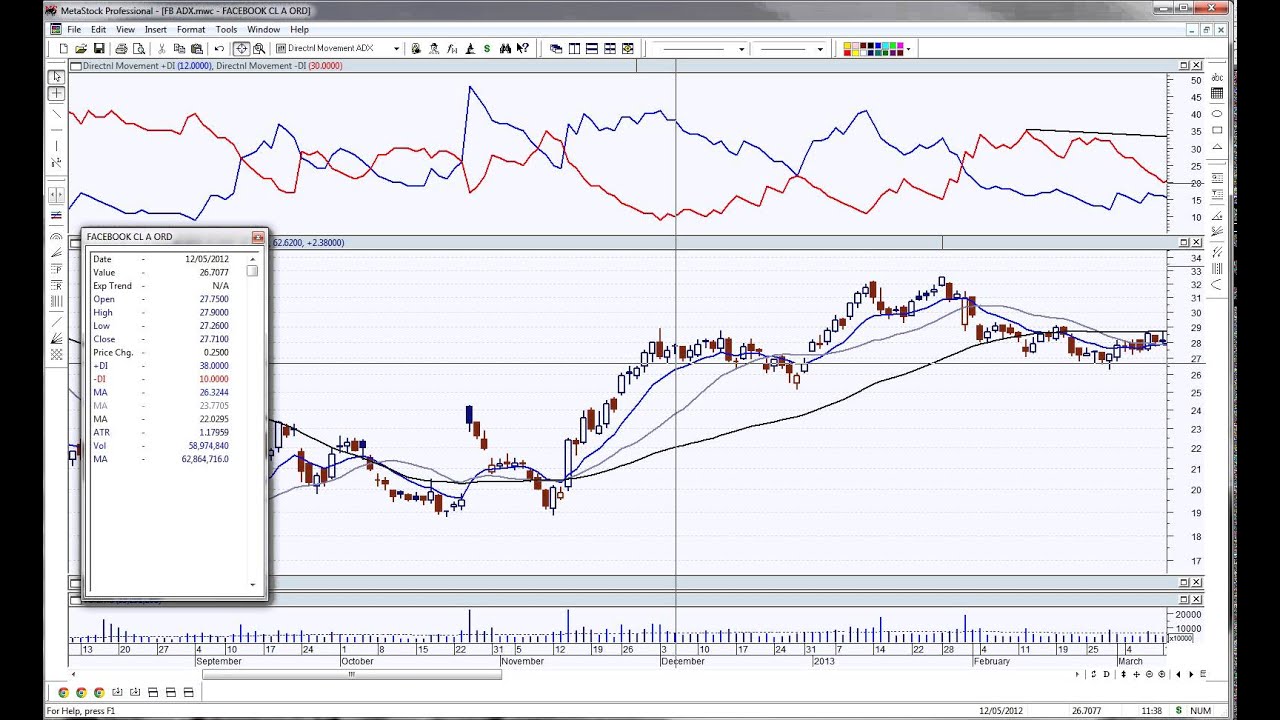Click the scroll-down arrow in data window

tap(252, 585)
